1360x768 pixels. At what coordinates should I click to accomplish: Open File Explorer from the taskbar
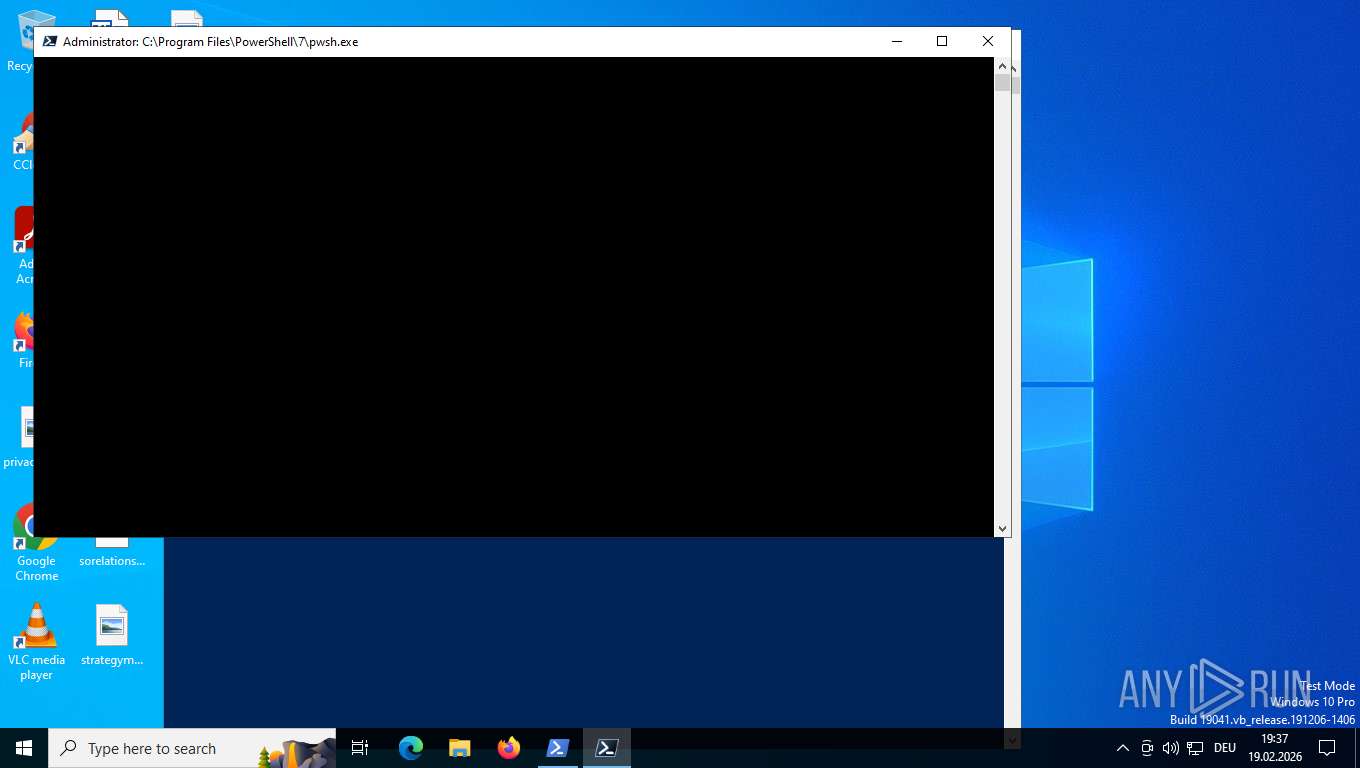[459, 748]
